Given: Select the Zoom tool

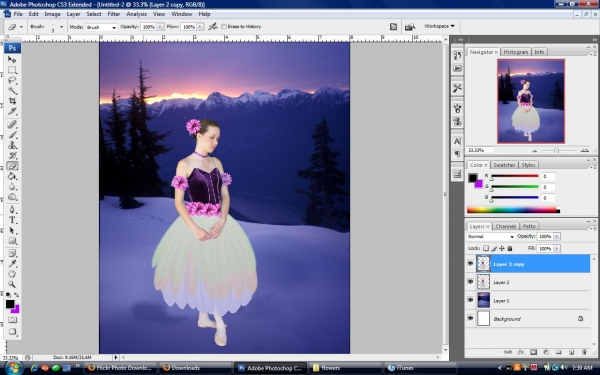Looking at the screenshot, I should click(x=12, y=284).
